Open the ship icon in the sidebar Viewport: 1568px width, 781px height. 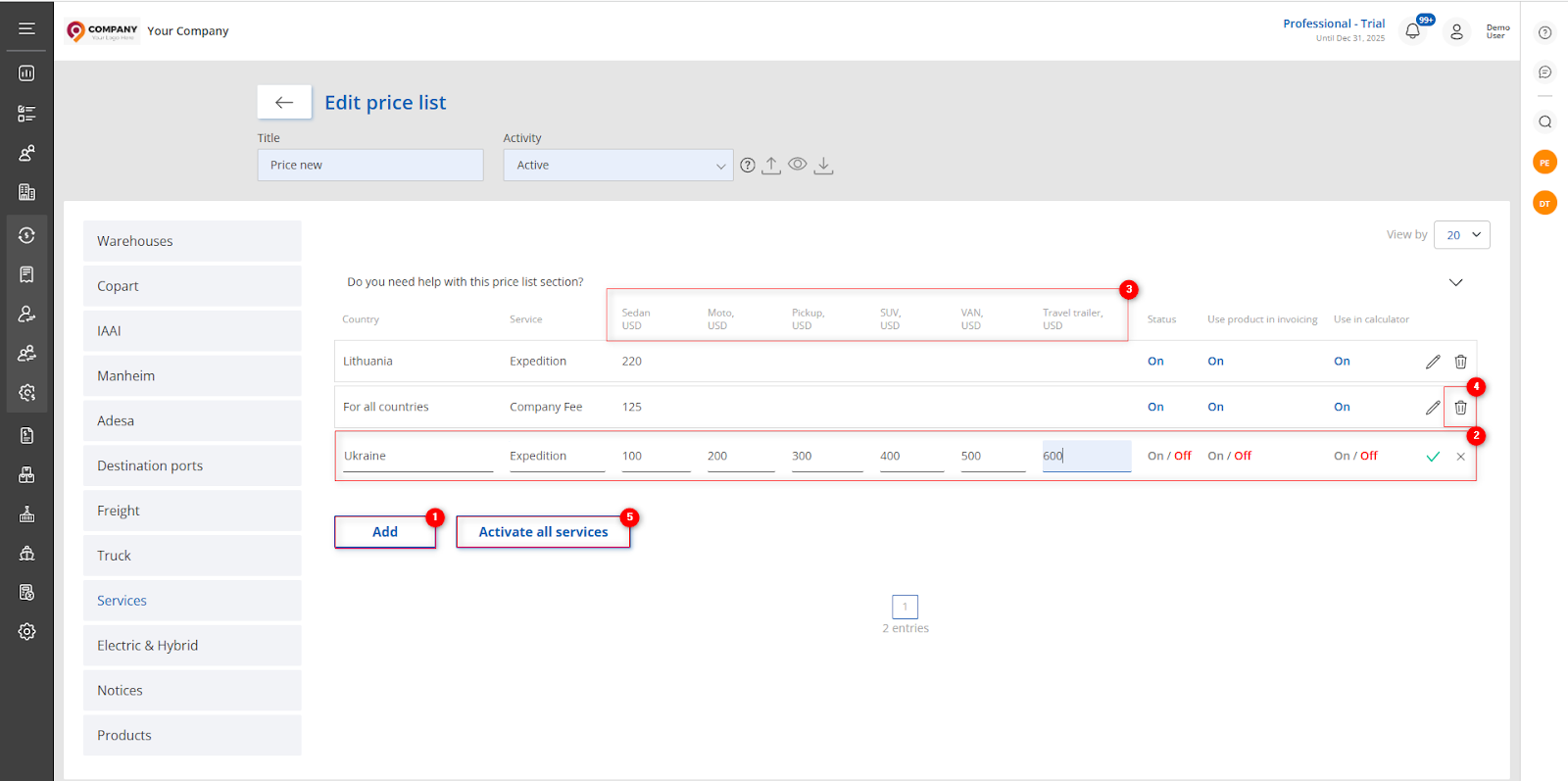click(26, 553)
